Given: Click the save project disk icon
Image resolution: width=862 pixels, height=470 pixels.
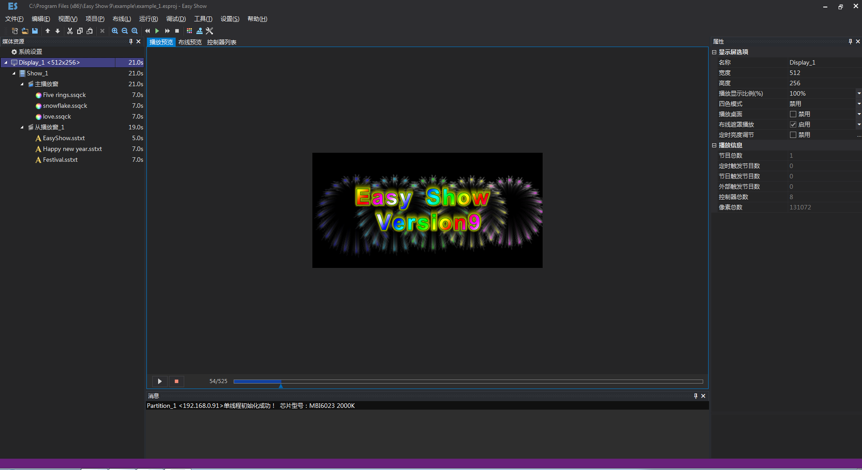Looking at the screenshot, I should [35, 31].
